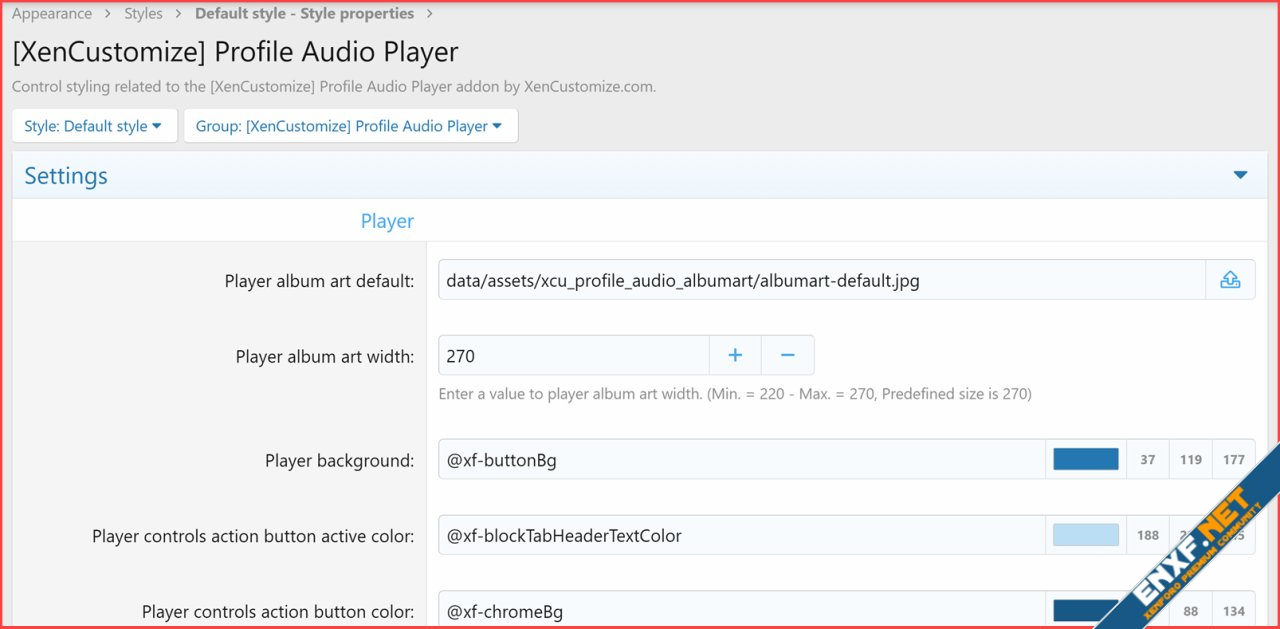Click blue value 177 of Player background
Image resolution: width=1280 pixels, height=629 pixels.
[1234, 460]
